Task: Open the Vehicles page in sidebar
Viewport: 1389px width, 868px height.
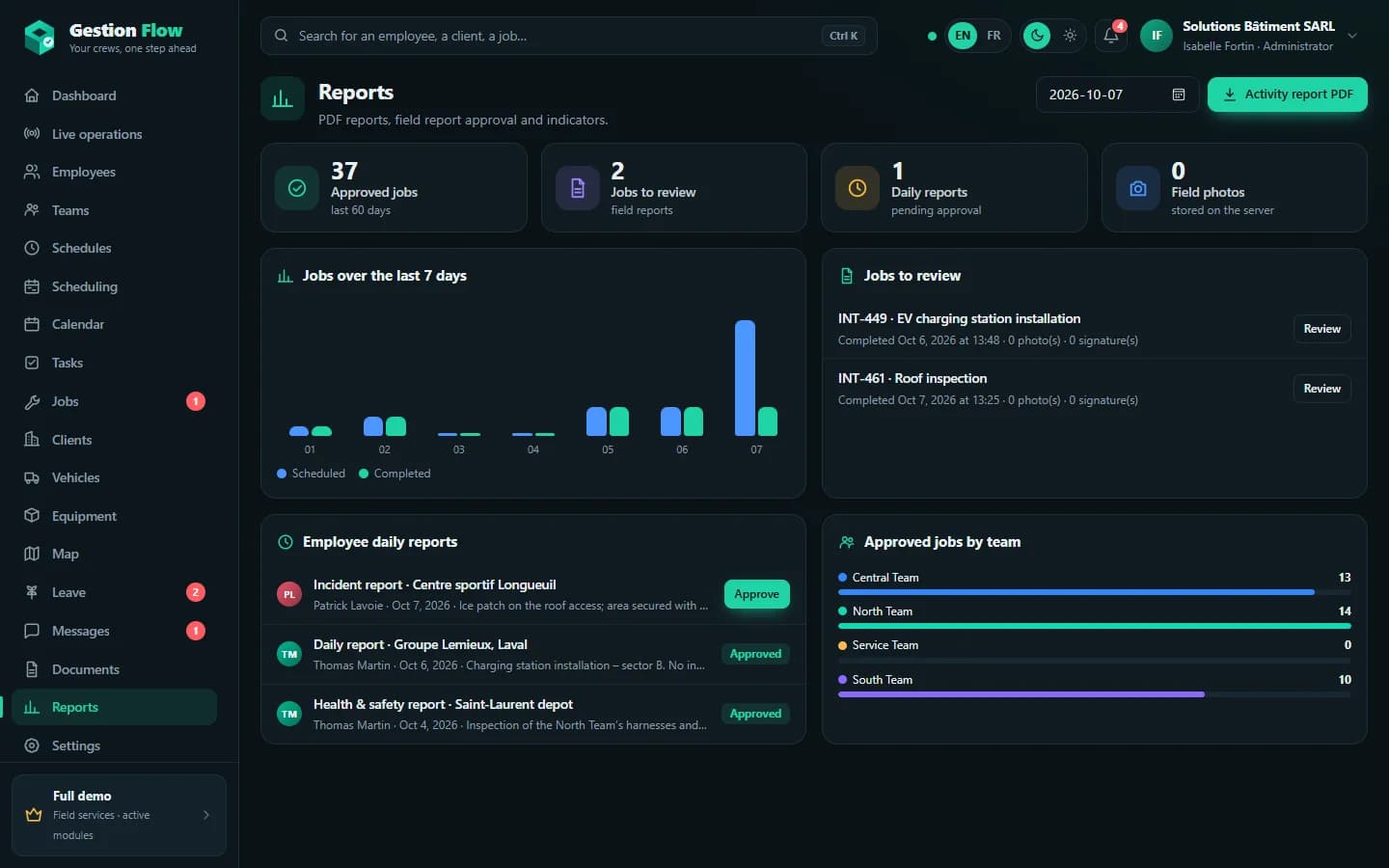Action: tap(114, 477)
